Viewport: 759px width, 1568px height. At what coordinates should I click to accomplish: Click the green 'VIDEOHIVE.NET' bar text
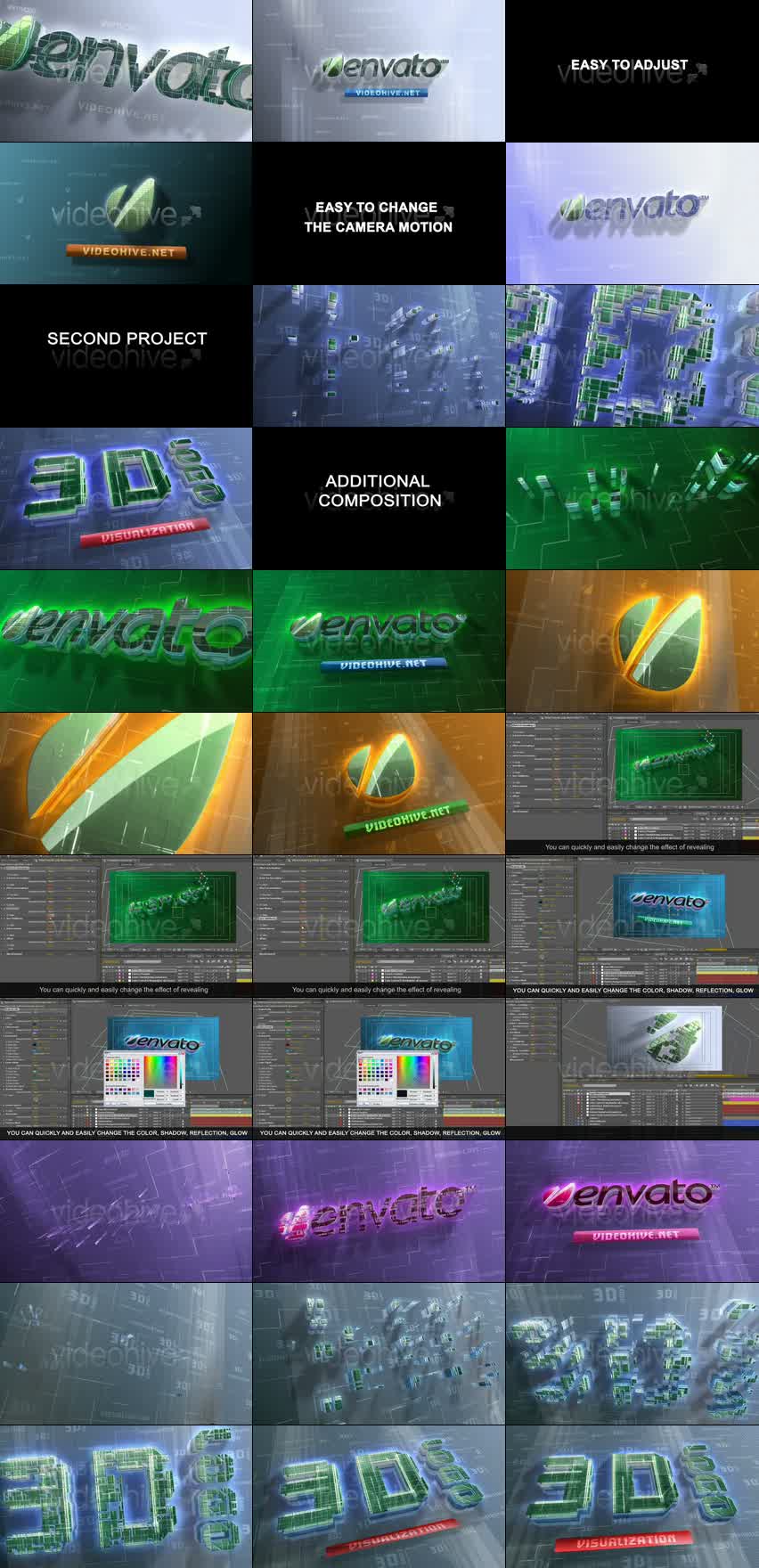(408, 819)
